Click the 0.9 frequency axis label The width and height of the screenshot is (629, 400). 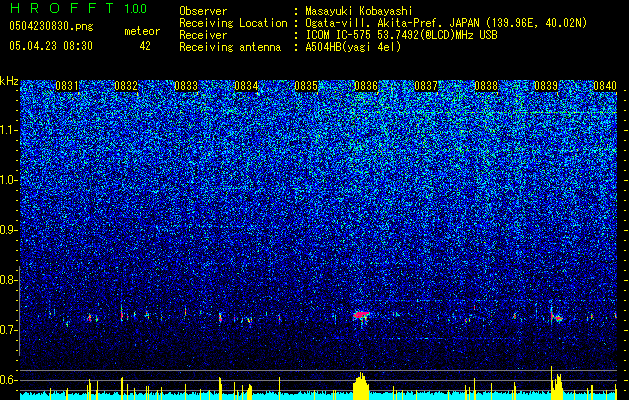click(x=8, y=230)
